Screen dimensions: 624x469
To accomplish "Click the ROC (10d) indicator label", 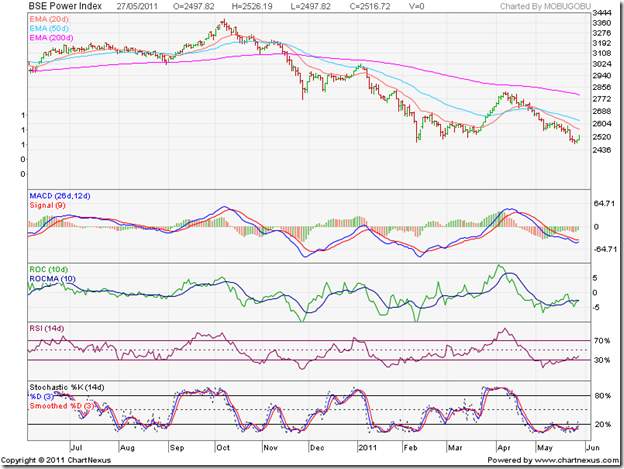I will (49, 269).
